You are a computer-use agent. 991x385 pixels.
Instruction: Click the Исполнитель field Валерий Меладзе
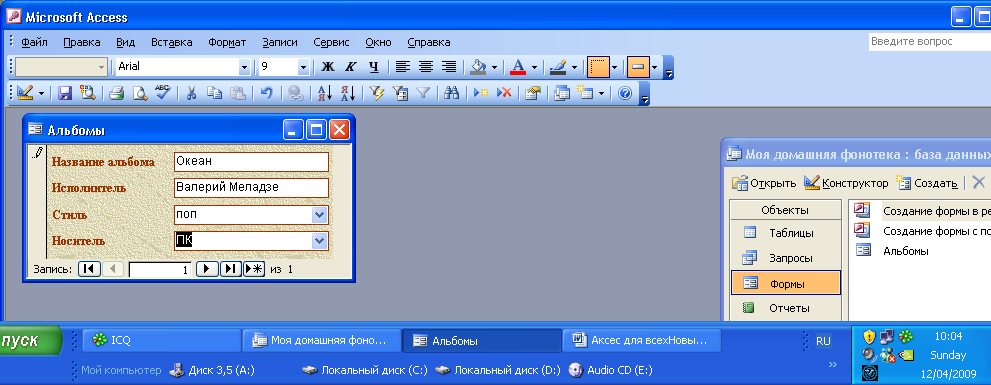coord(252,188)
